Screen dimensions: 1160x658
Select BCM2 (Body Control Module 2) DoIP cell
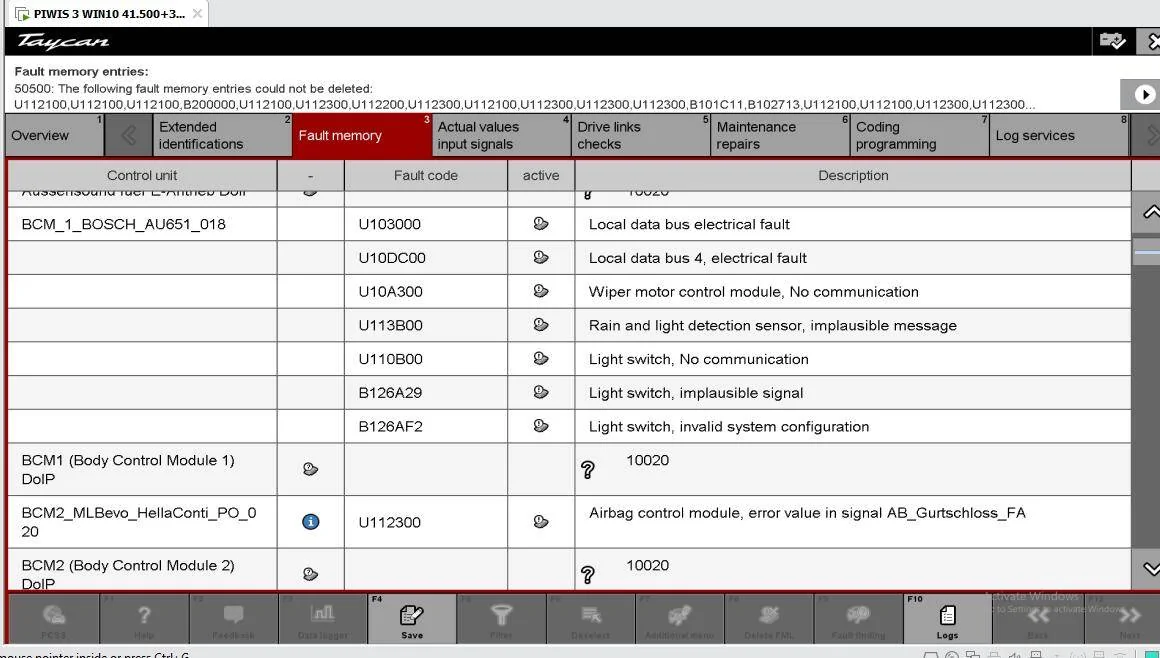[x=142, y=570]
